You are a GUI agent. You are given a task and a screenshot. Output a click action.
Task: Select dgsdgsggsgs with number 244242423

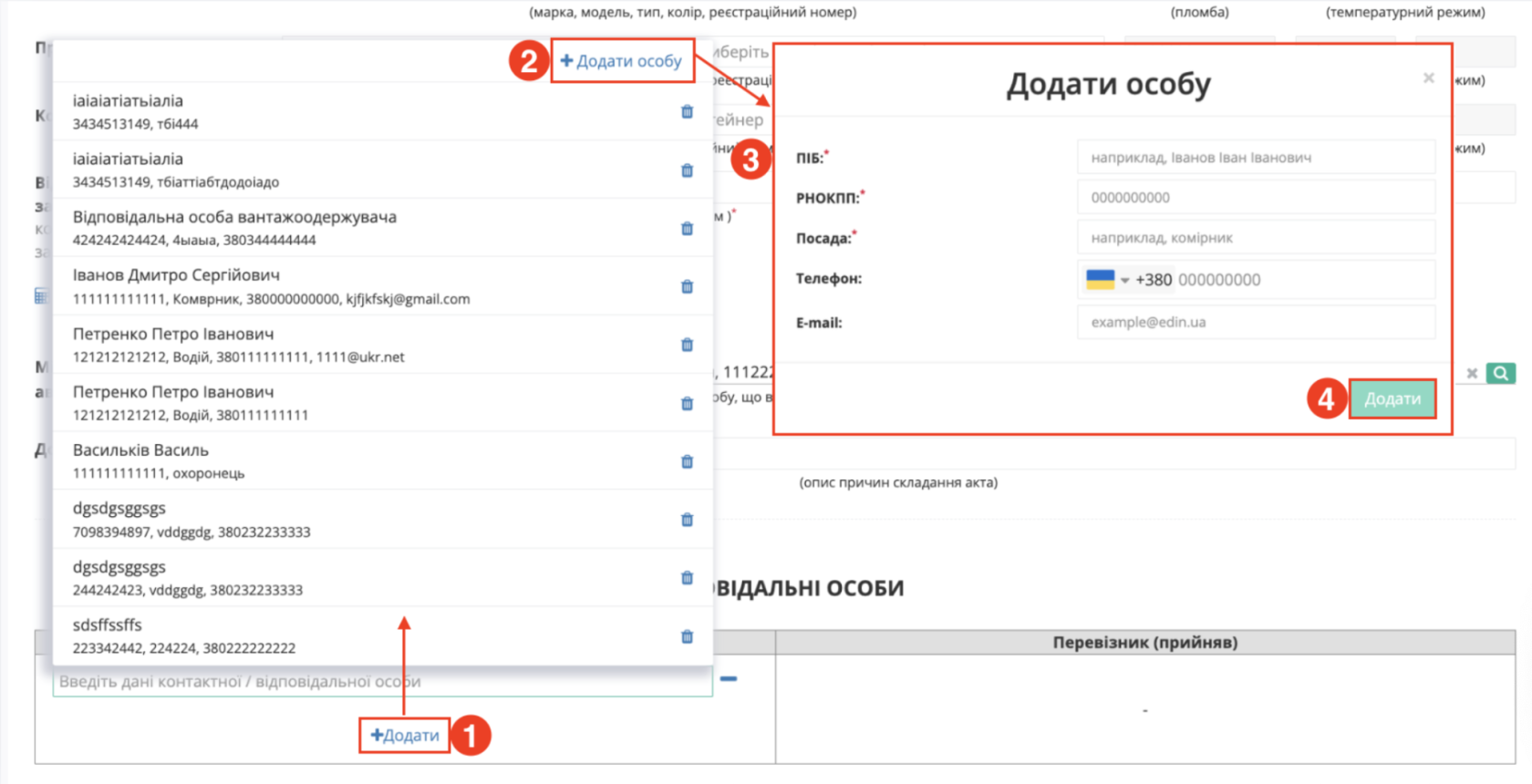coord(383,578)
